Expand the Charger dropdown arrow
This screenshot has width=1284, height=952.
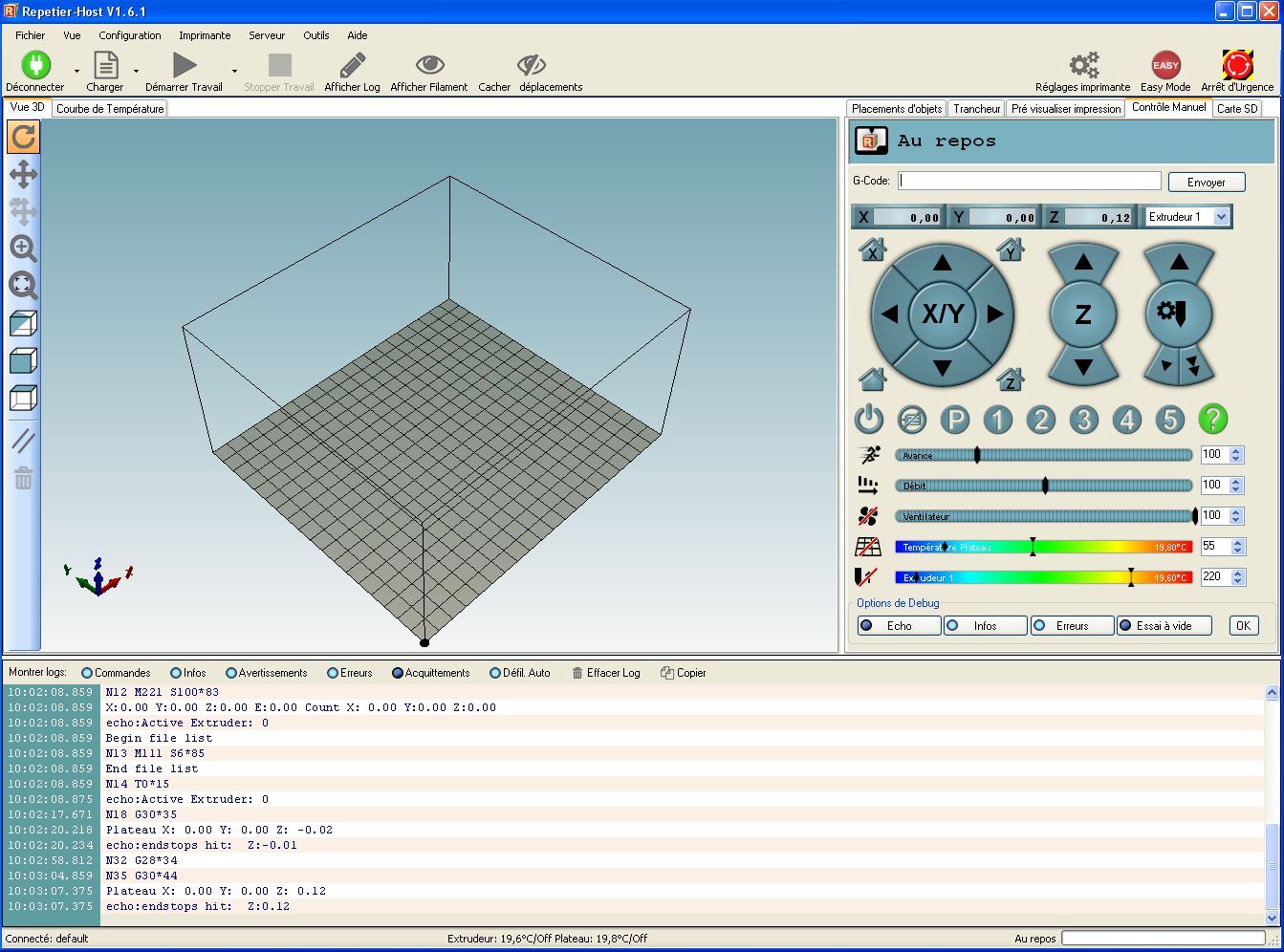click(136, 71)
